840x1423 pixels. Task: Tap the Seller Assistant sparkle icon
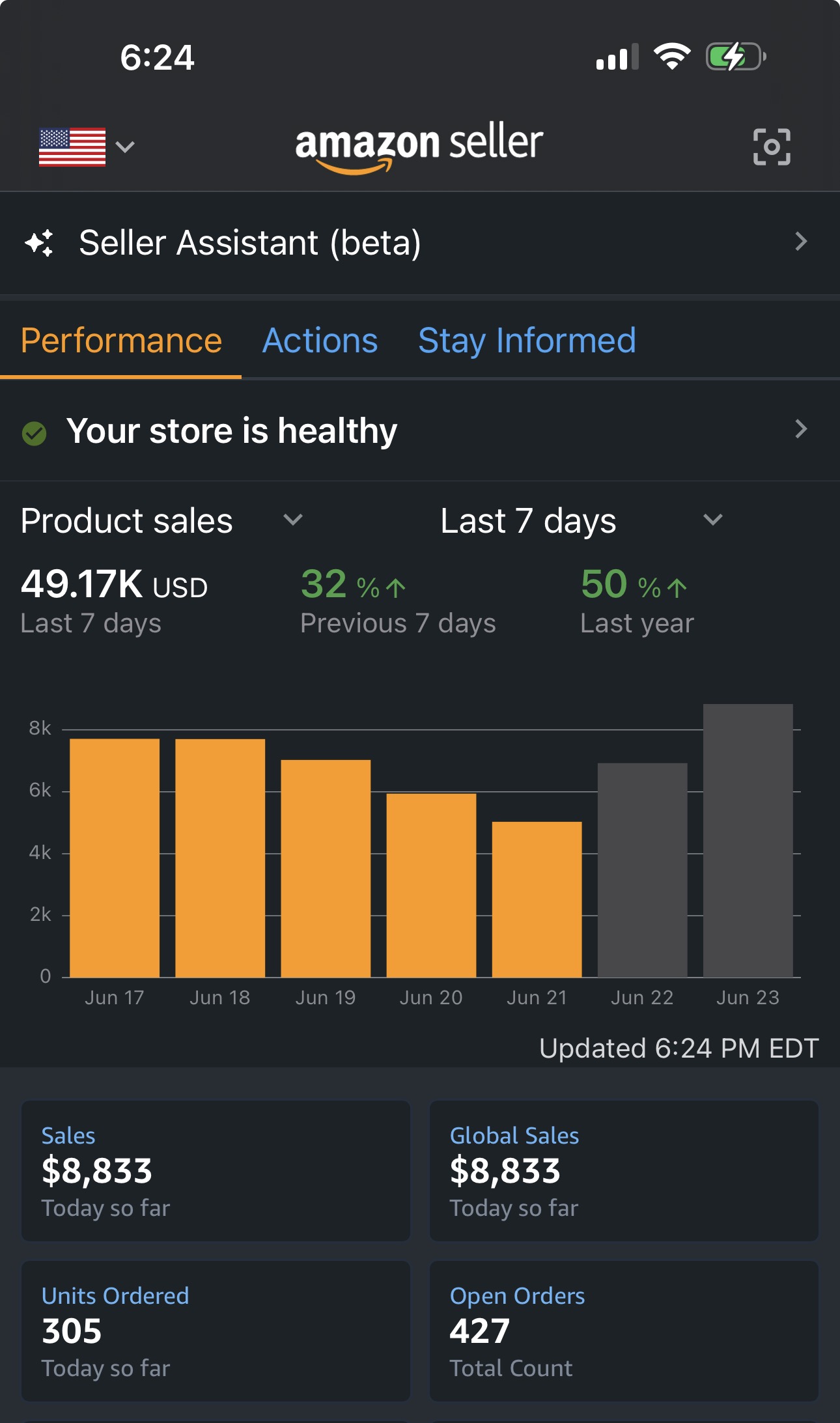click(x=39, y=243)
